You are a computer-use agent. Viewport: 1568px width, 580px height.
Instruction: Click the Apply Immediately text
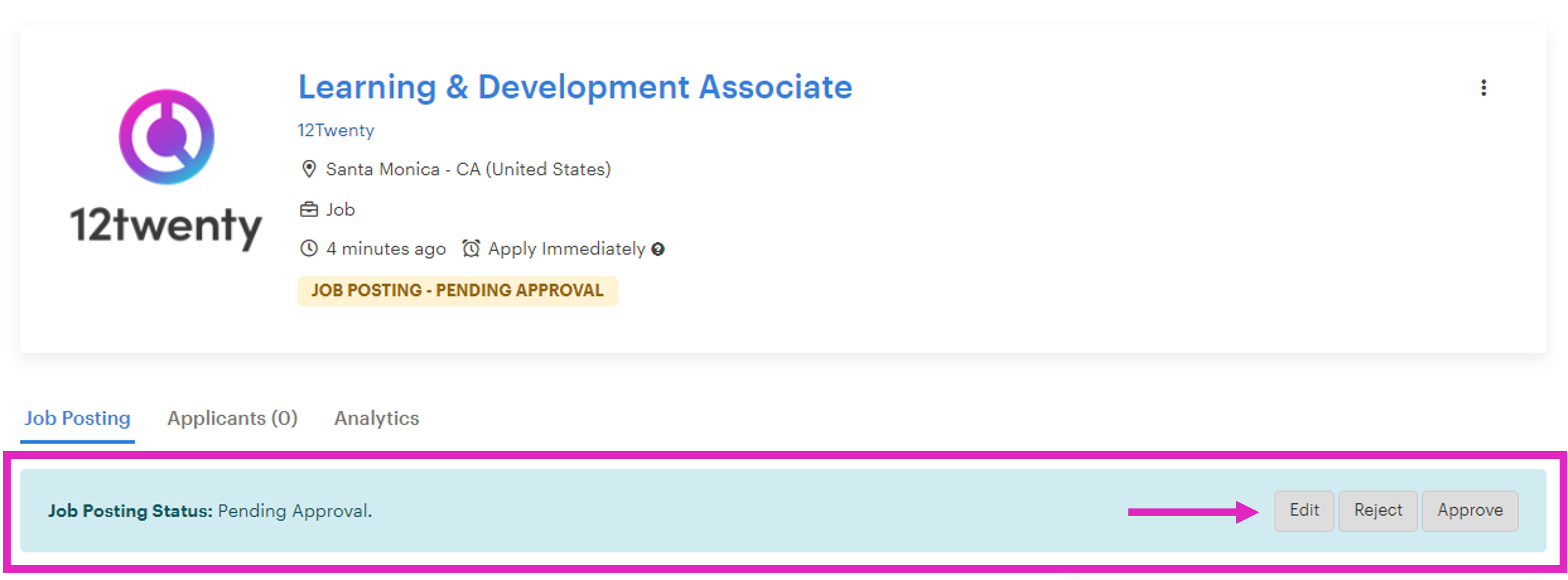[566, 249]
